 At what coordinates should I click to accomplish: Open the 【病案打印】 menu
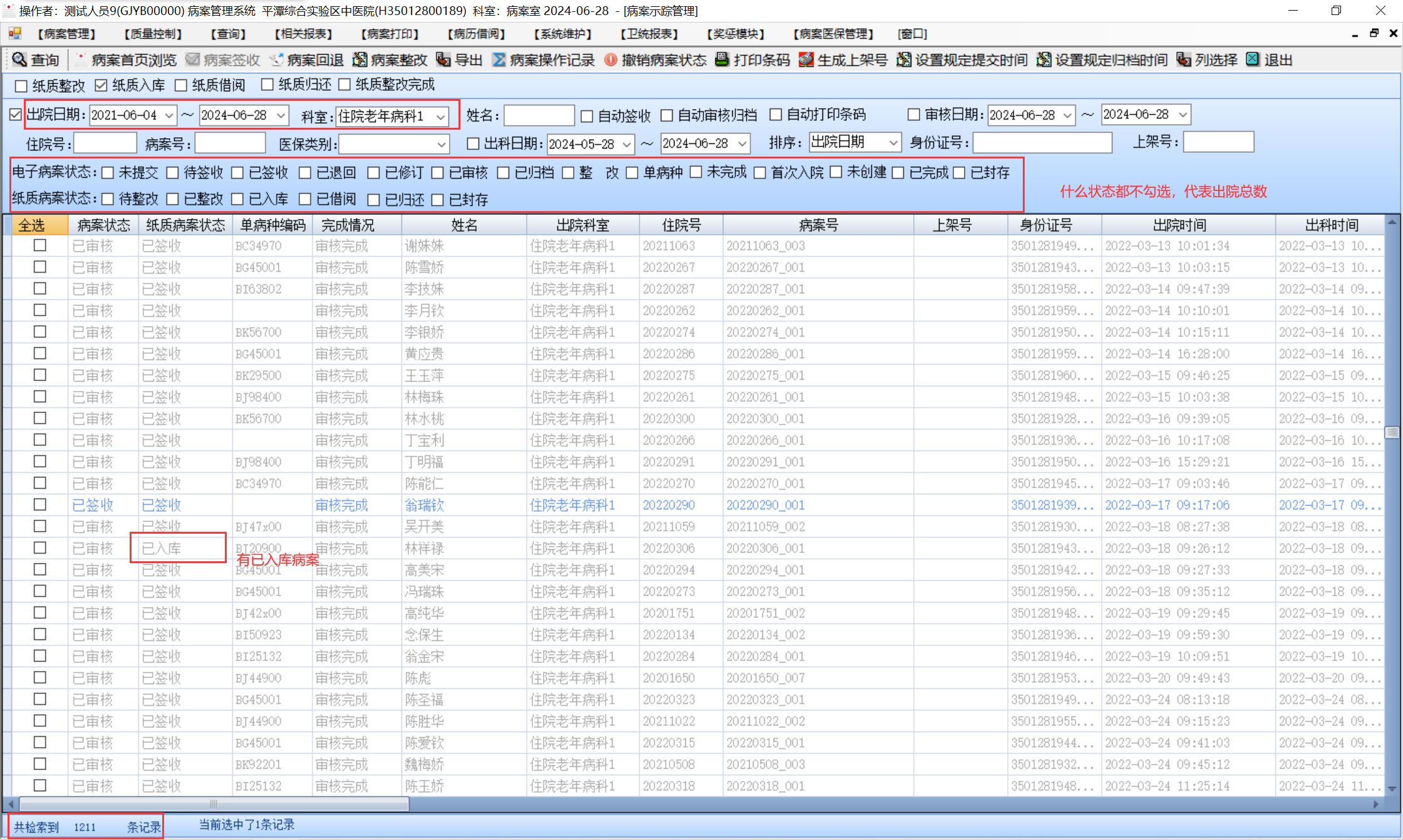pos(390,34)
